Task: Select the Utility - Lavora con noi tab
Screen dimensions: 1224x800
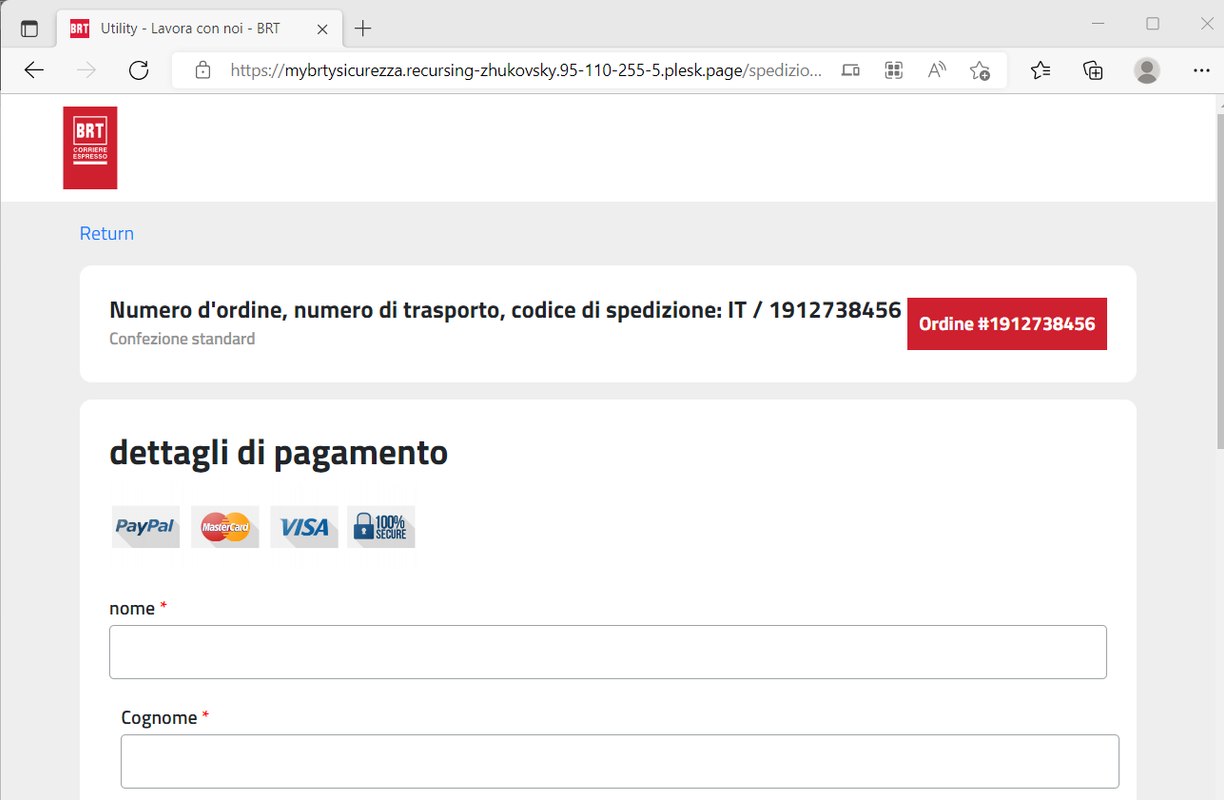Action: pos(199,28)
